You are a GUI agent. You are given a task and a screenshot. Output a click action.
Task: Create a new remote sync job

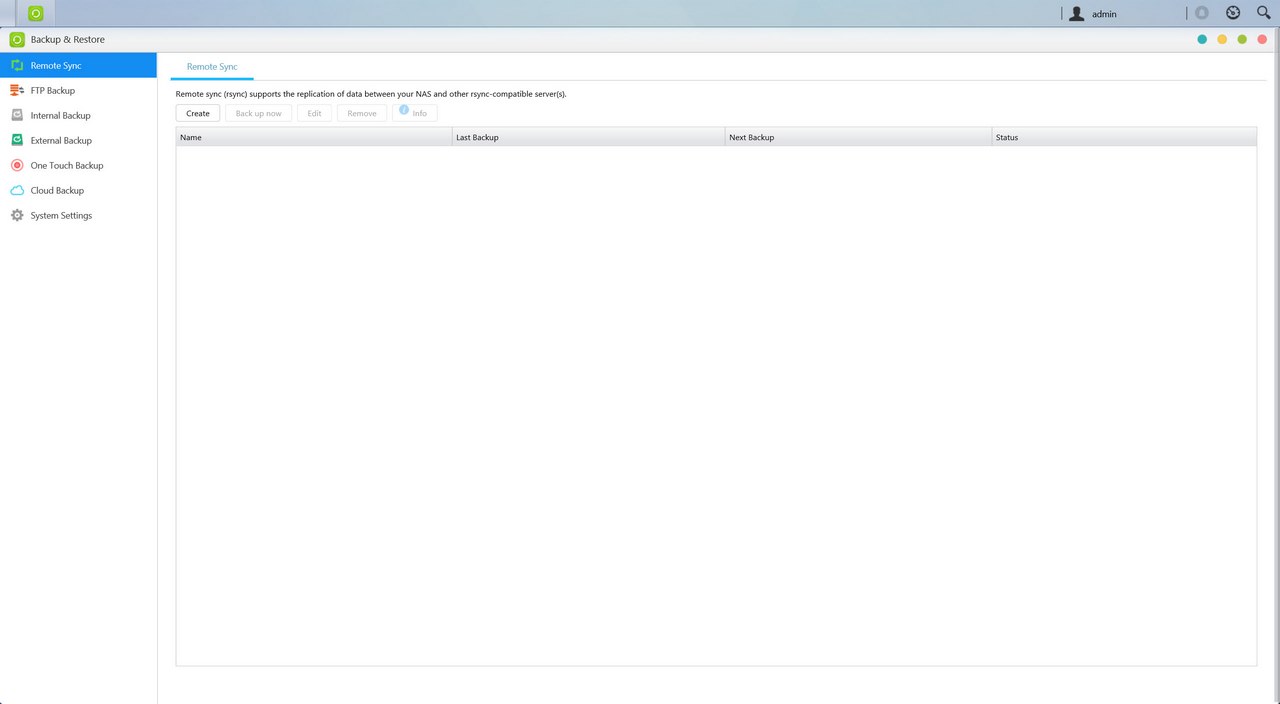click(198, 113)
